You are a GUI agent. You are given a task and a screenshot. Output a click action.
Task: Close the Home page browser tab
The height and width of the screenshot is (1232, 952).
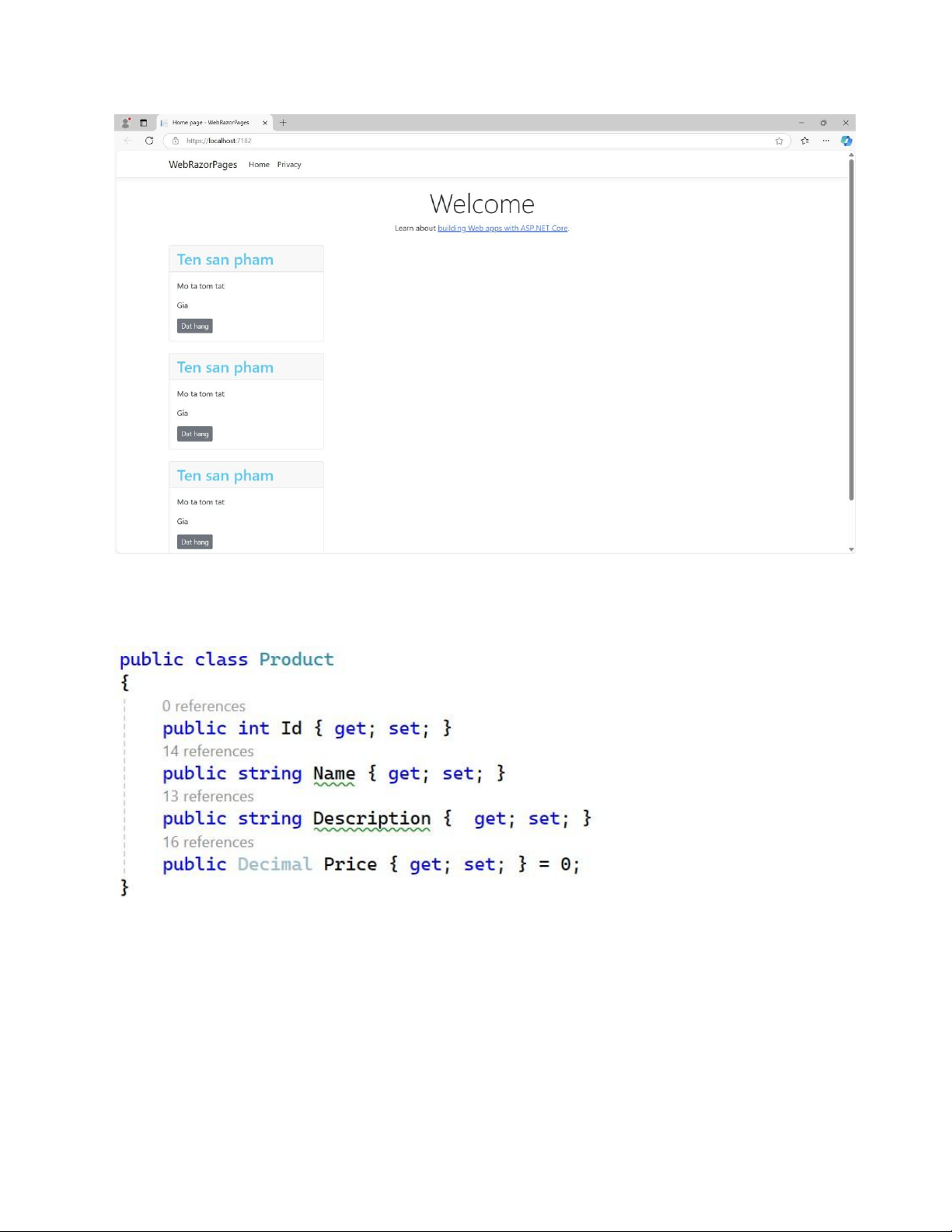[x=265, y=123]
